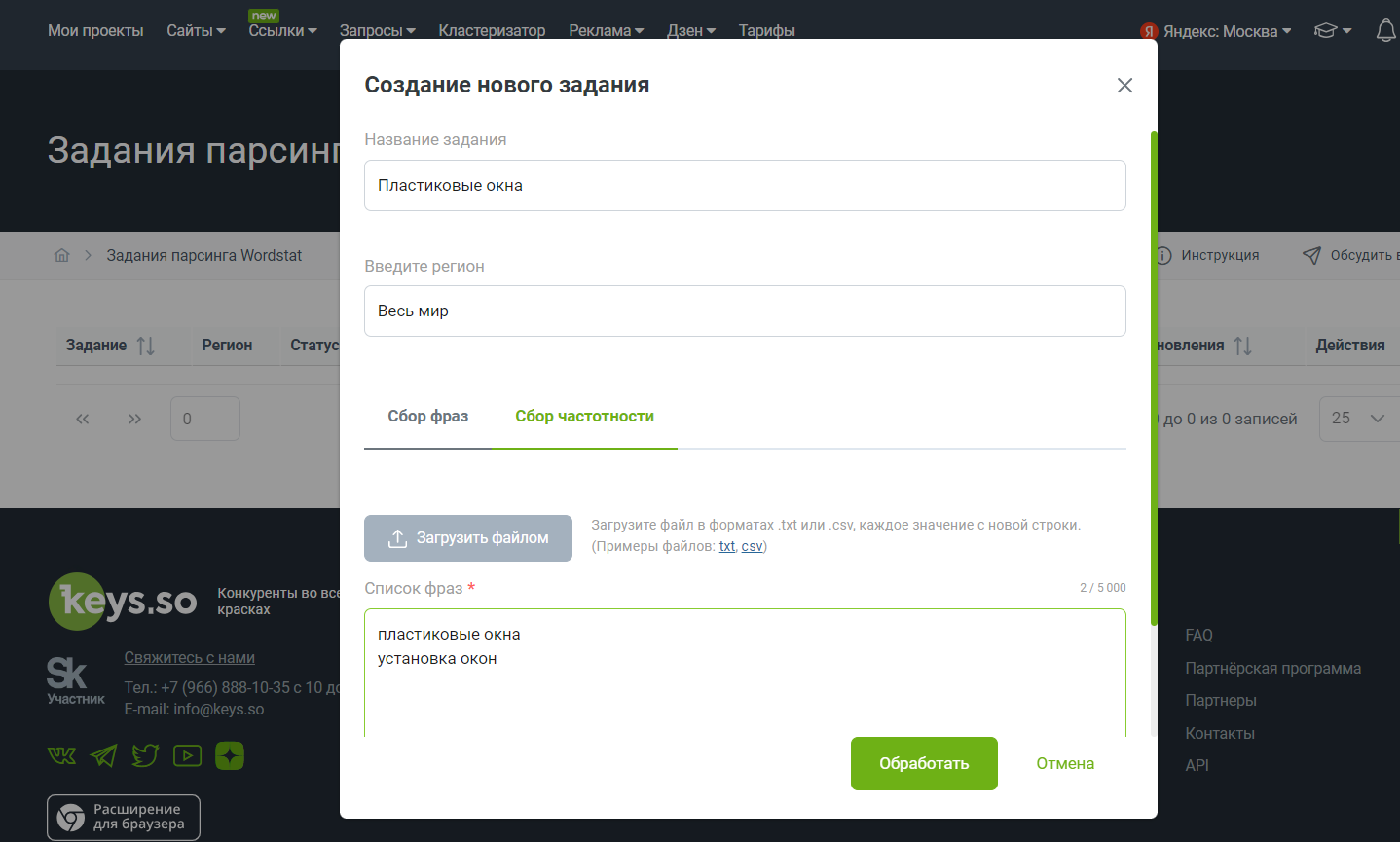The height and width of the screenshot is (842, 1400).
Task: Click Свяжитесь с нами link
Action: (x=189, y=658)
